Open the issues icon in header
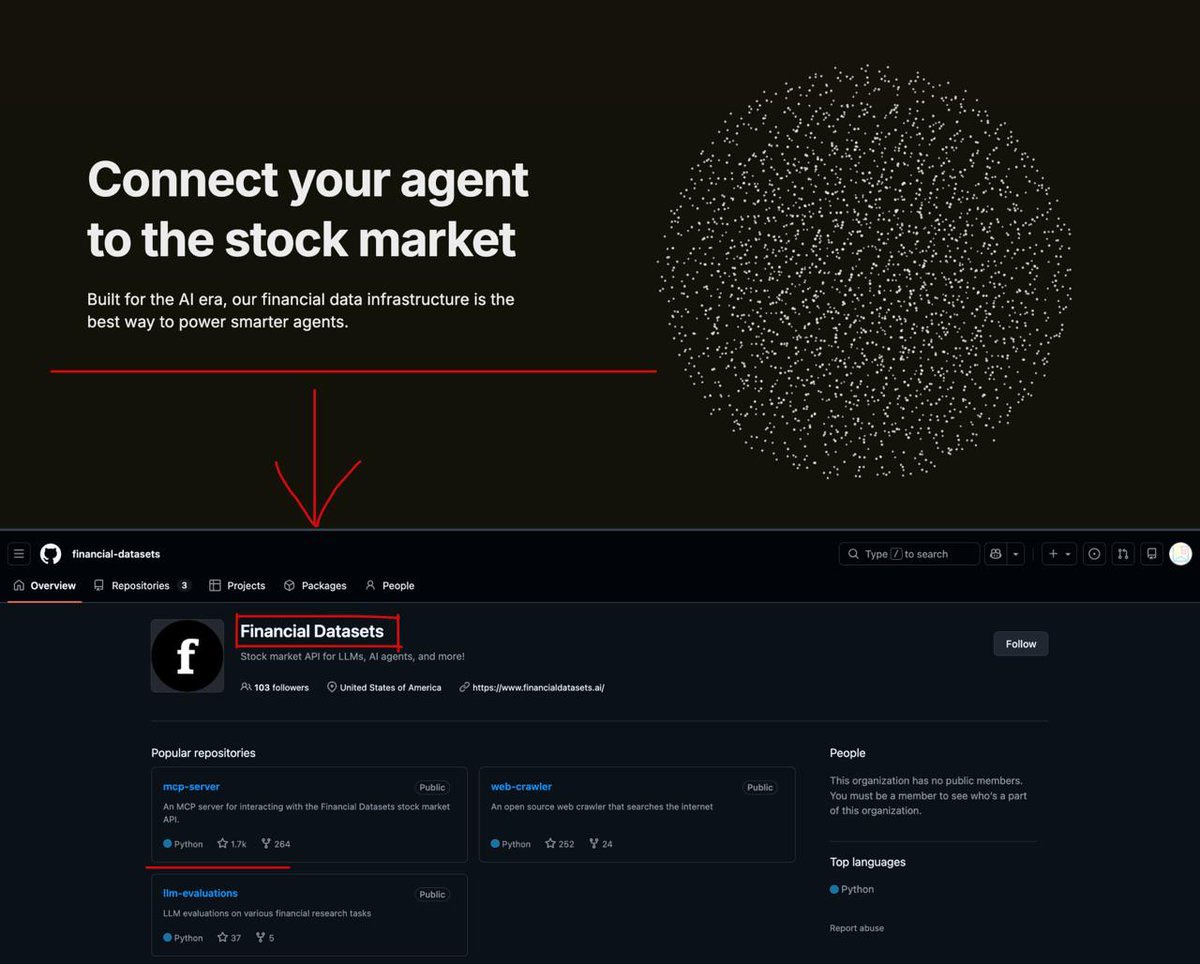The height and width of the screenshot is (964, 1200). [x=1095, y=554]
